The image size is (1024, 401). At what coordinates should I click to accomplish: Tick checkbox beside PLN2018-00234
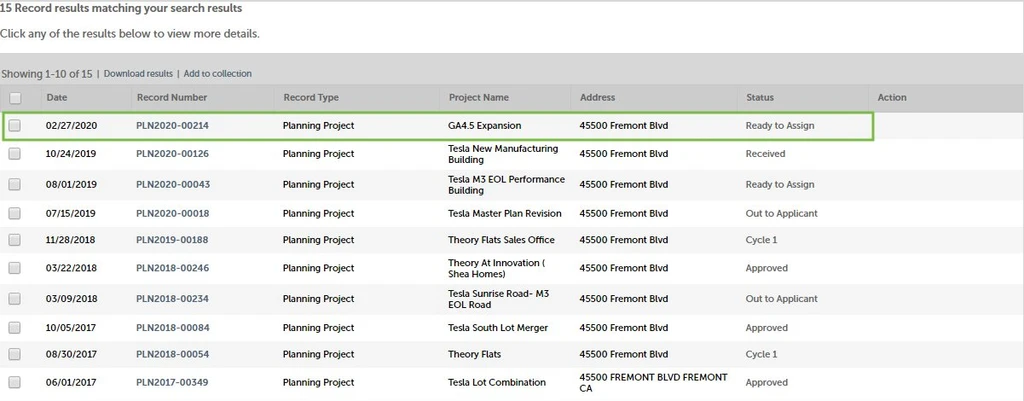(x=15, y=298)
